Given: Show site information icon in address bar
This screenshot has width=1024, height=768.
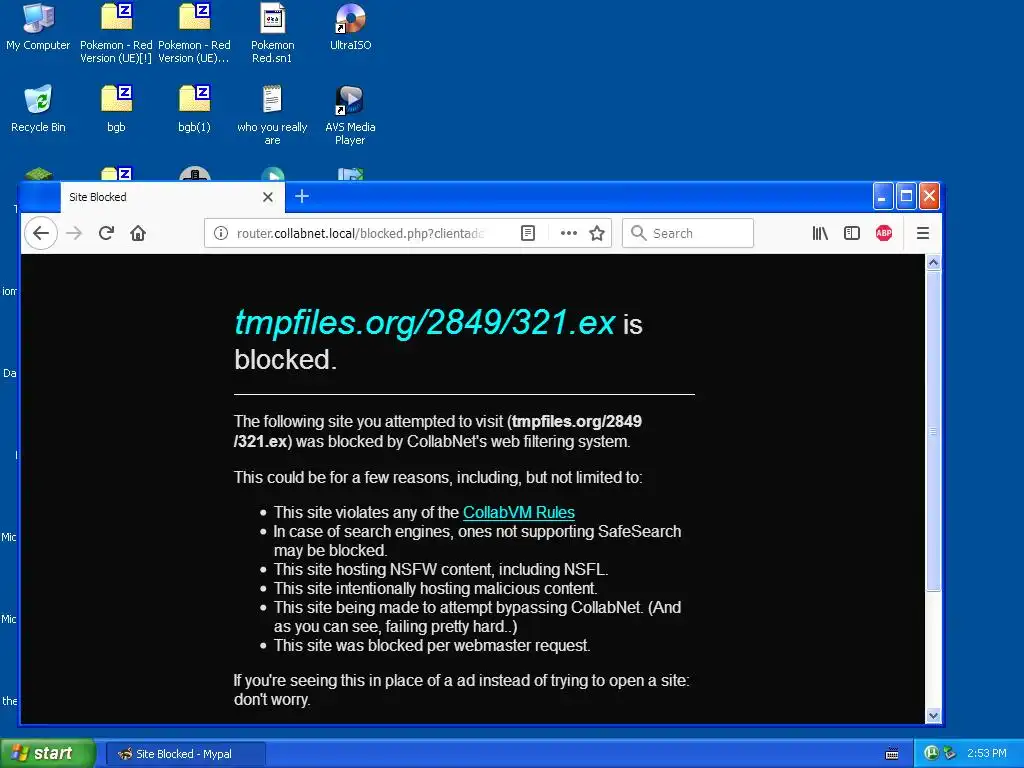Looking at the screenshot, I should click(221, 233).
